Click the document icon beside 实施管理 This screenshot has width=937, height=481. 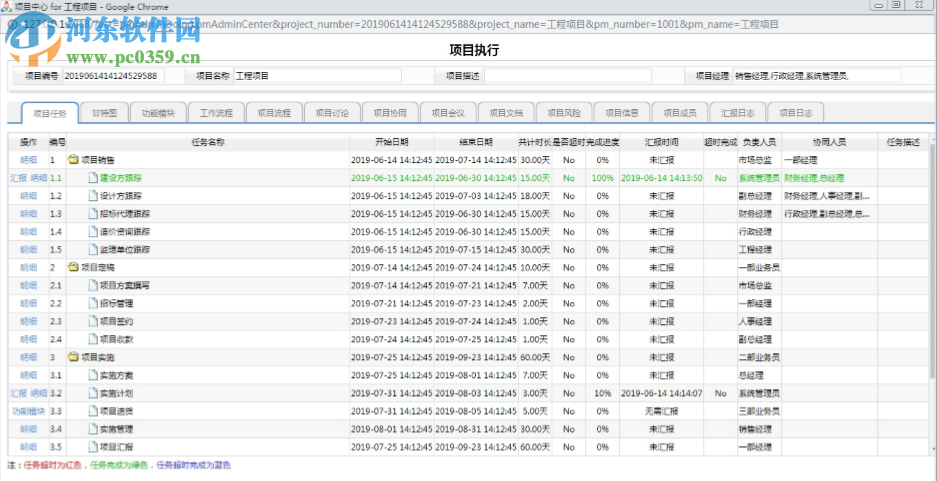click(x=93, y=429)
